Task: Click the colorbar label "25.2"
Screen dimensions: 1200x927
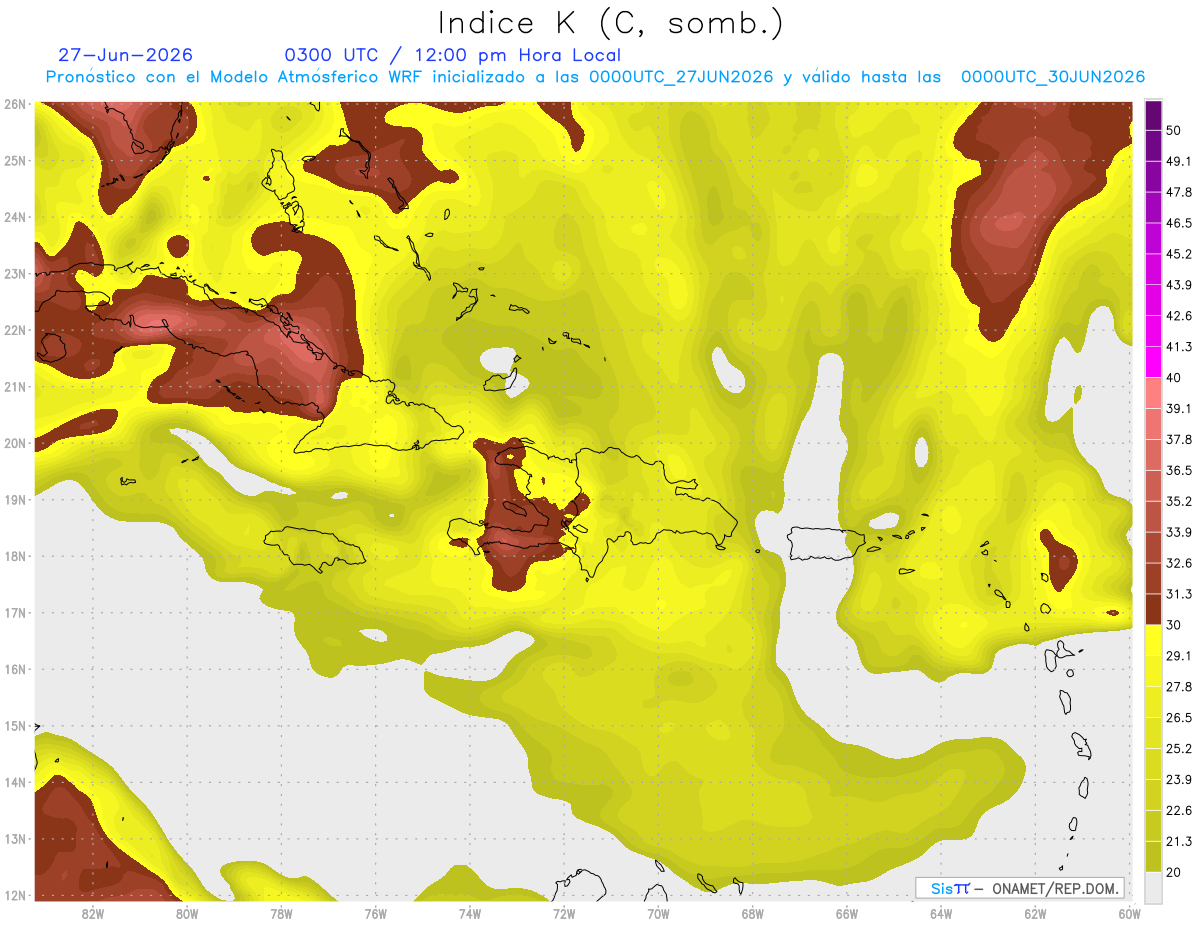Action: (x=1179, y=749)
